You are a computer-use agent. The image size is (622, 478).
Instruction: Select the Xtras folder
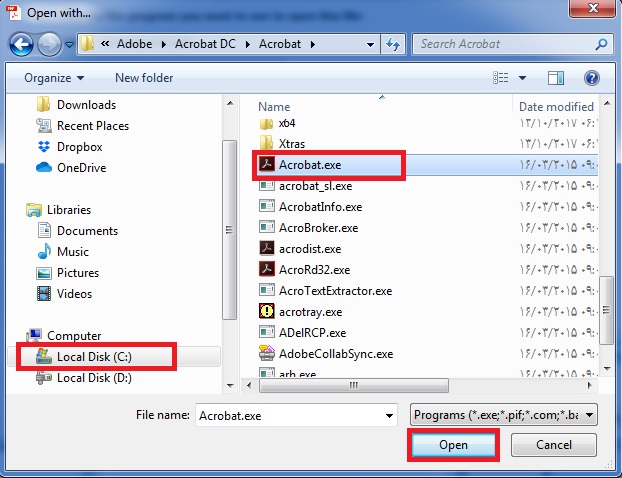point(282,144)
